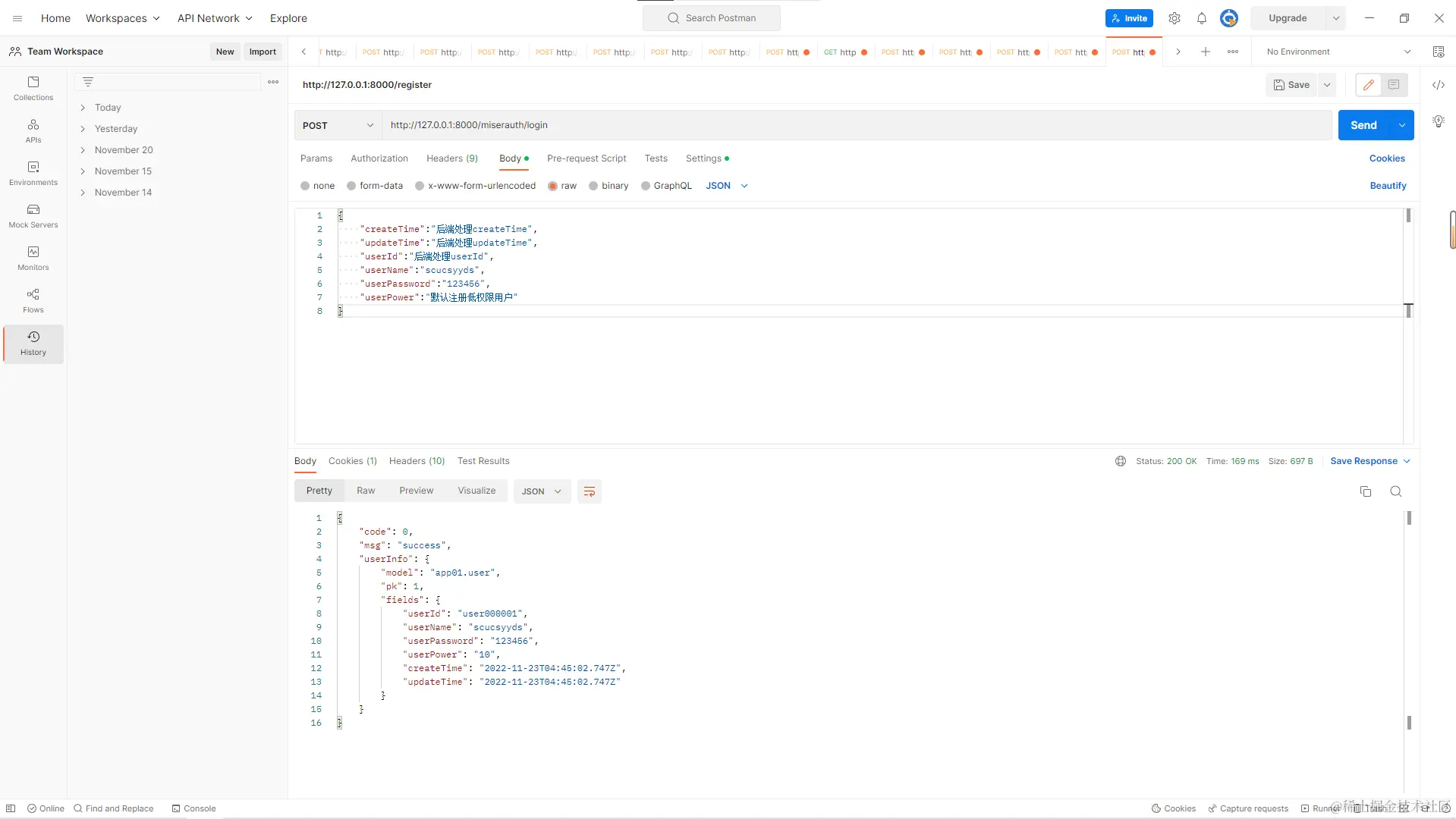Open the history more options ellipsis

(273, 82)
